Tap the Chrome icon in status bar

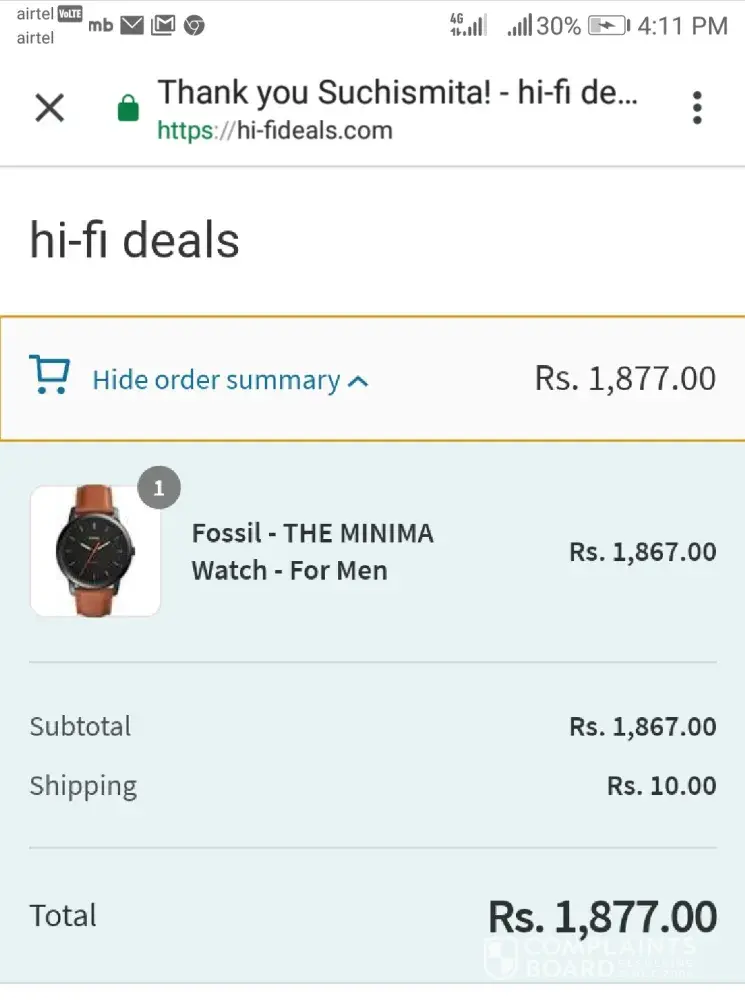194,26
